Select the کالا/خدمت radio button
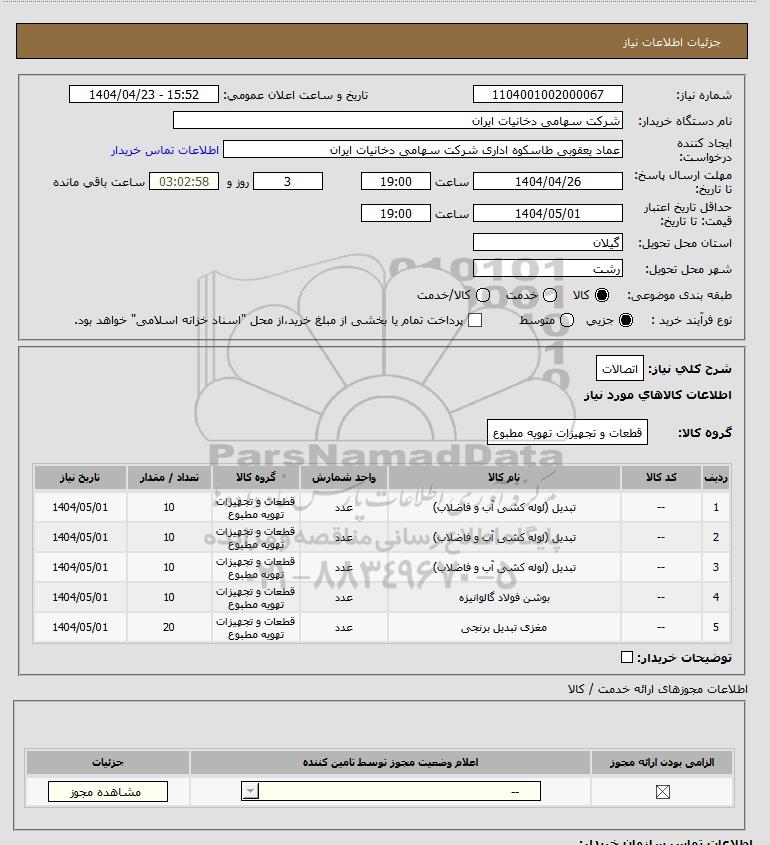This screenshot has height=845, width=770. (483, 295)
